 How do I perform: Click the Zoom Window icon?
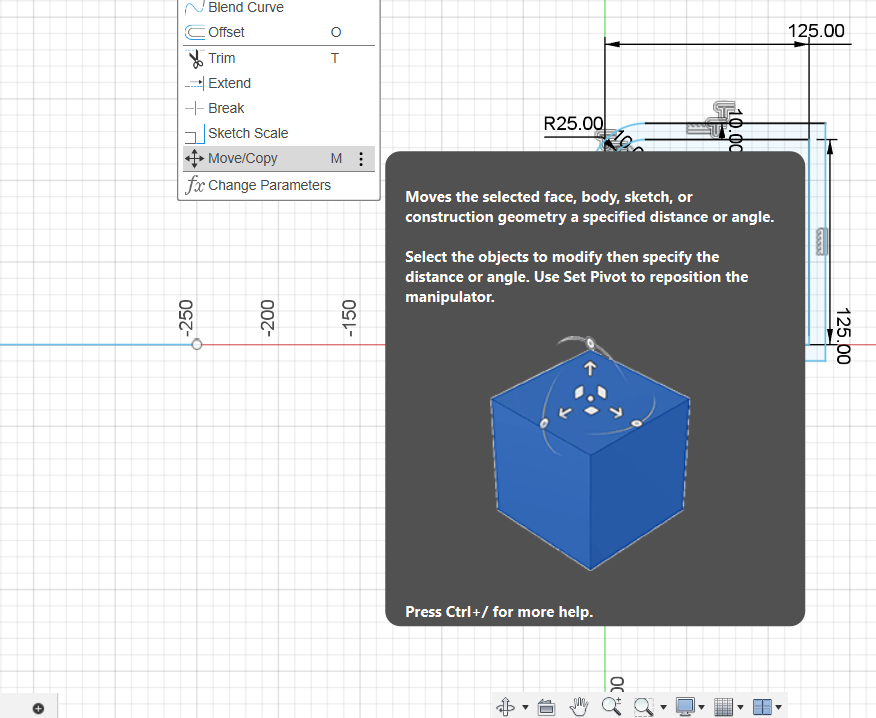(x=644, y=707)
